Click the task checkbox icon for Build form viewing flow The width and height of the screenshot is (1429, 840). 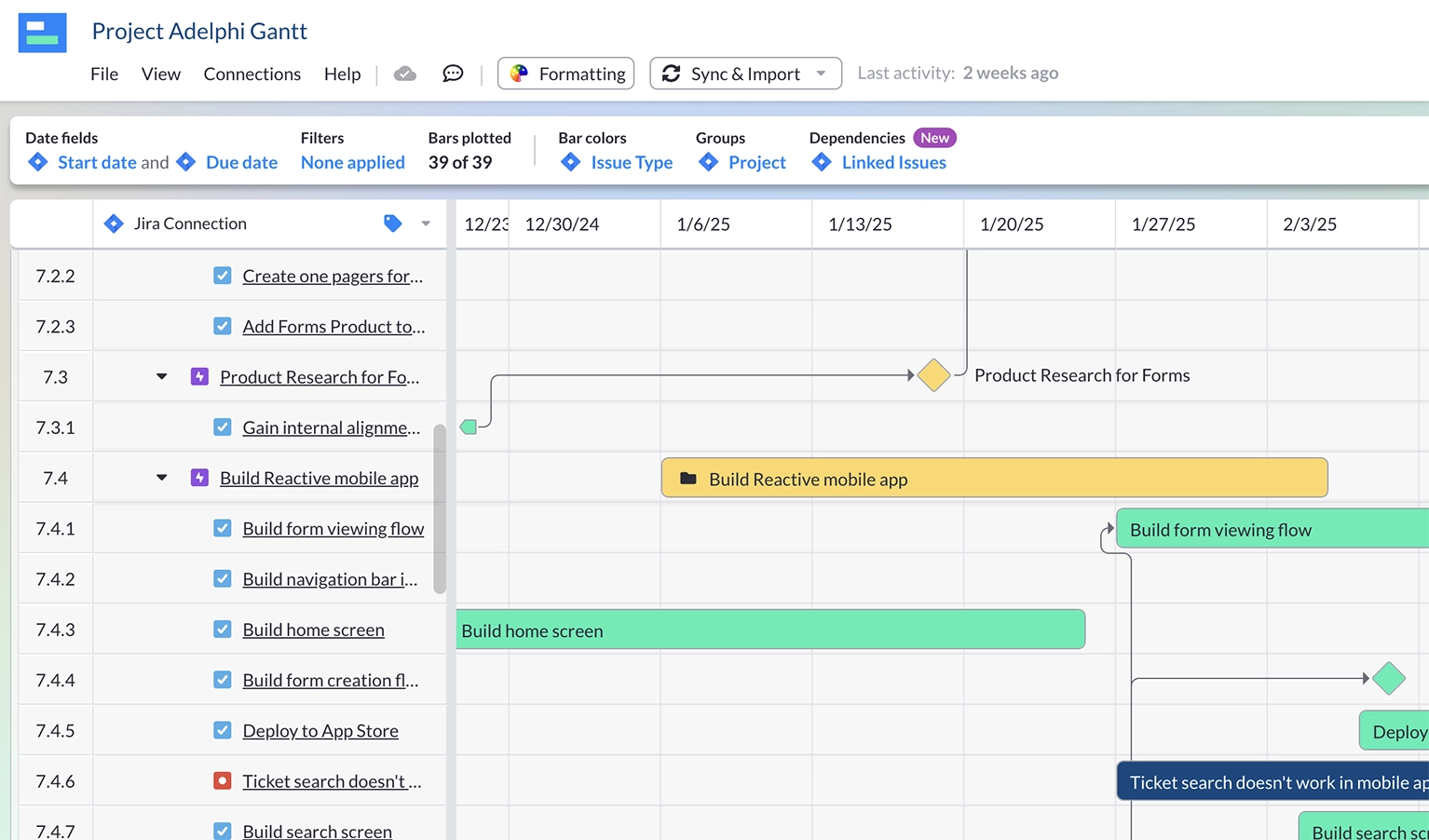(222, 528)
